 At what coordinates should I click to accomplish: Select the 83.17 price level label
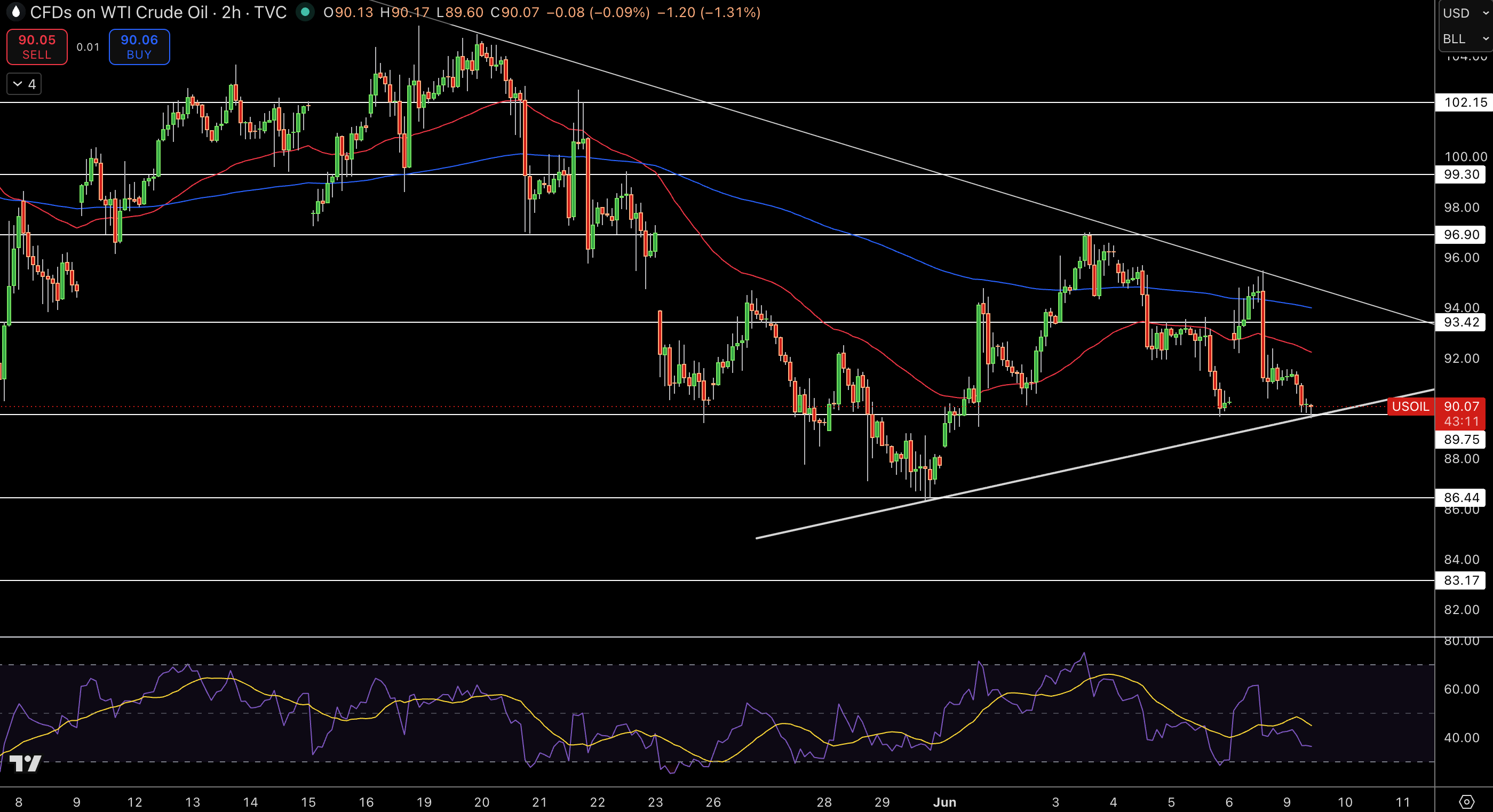(1460, 580)
